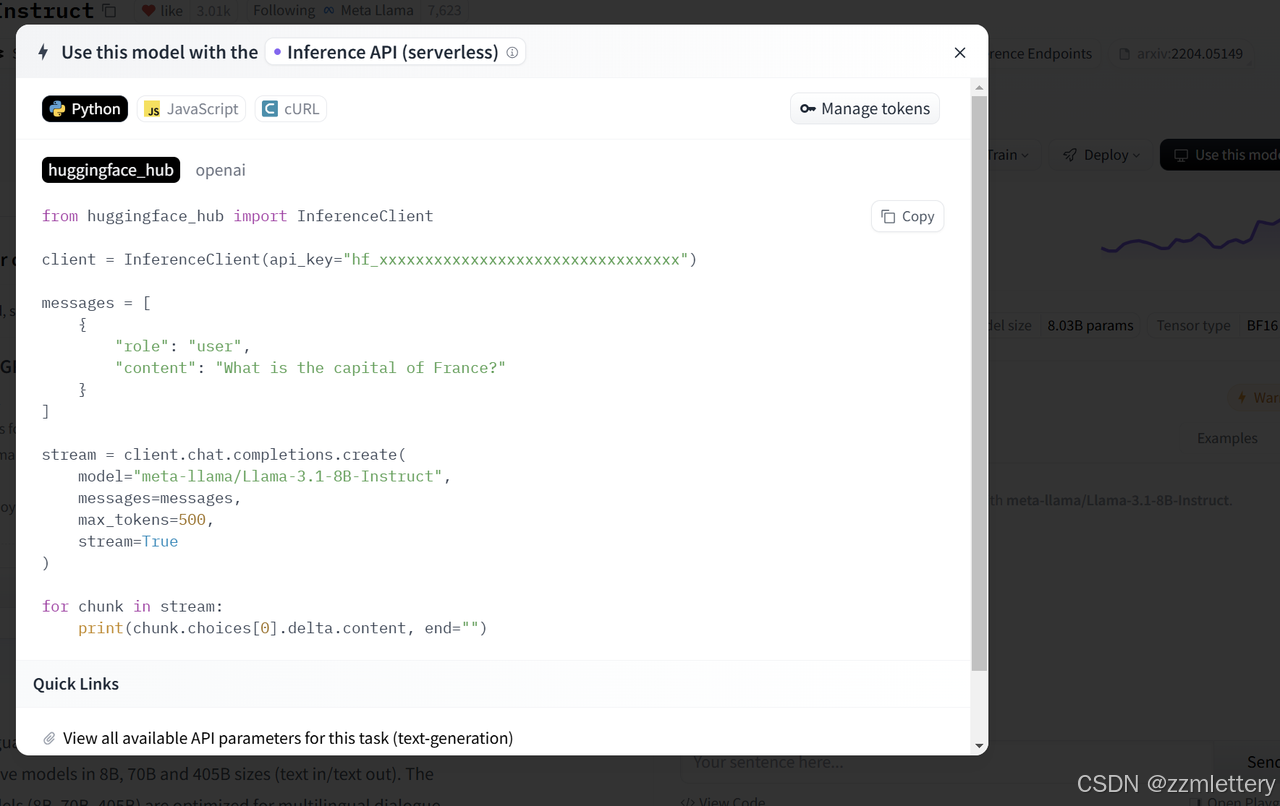Screen dimensions: 1280x806
Task: Click the Manage tokens button
Action: click(865, 108)
